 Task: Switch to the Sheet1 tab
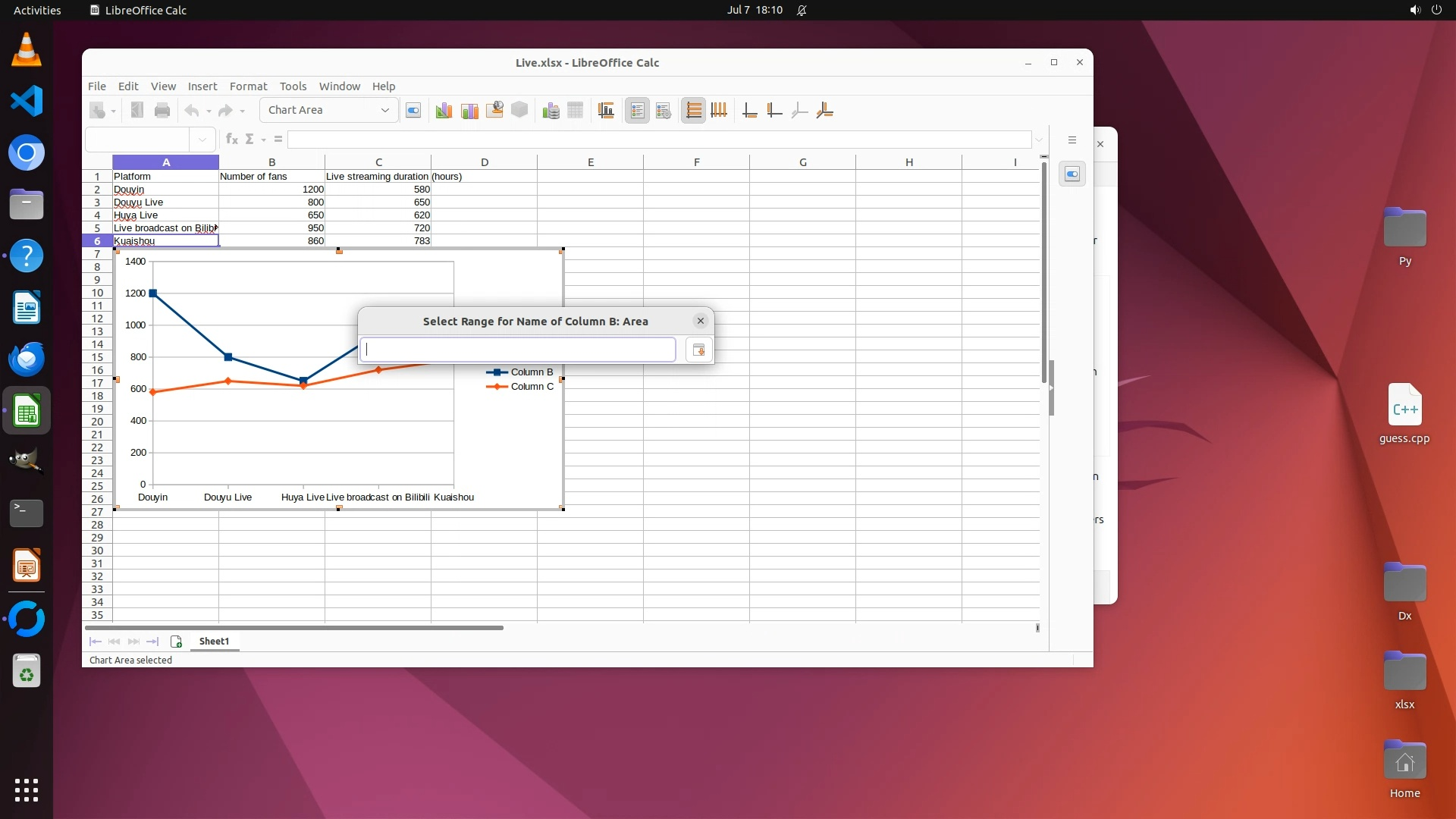(x=214, y=642)
